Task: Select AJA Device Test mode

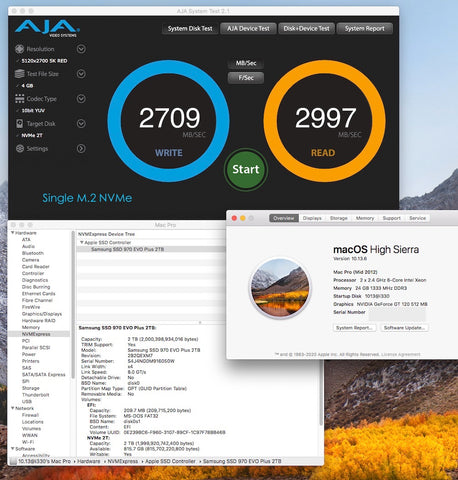Action: (248, 29)
